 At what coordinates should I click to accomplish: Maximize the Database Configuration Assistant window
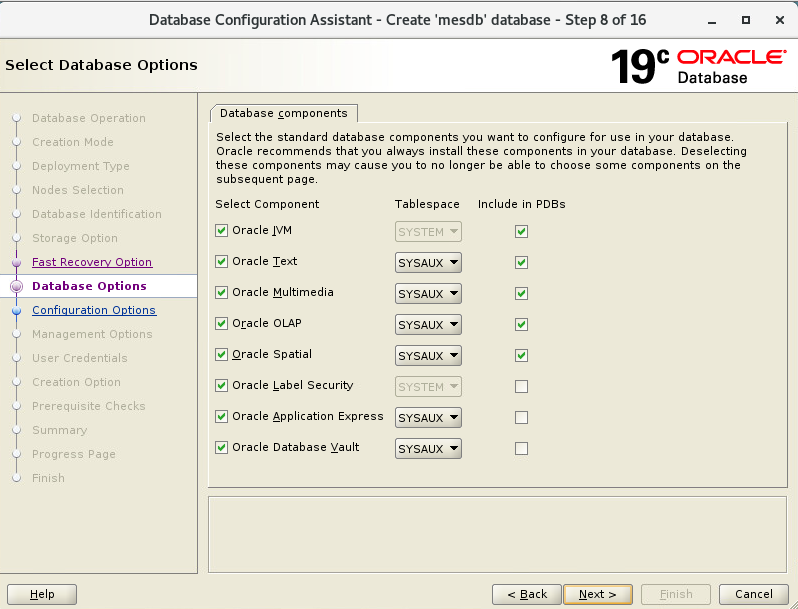pos(745,19)
